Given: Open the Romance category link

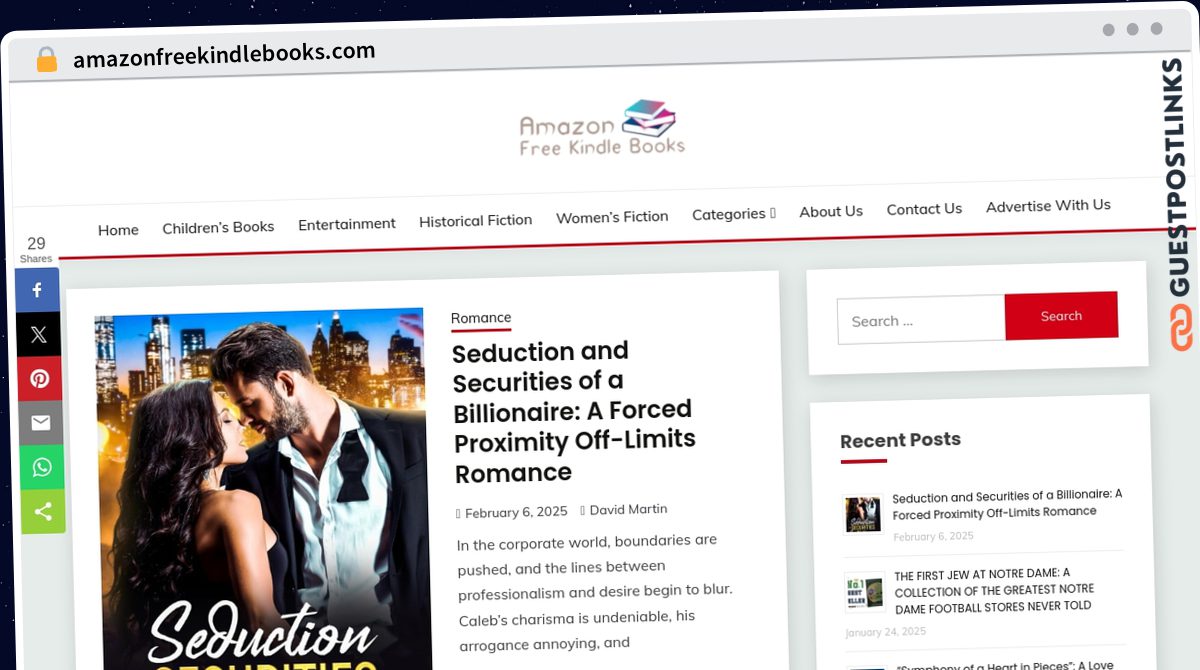Looking at the screenshot, I should point(481,318).
